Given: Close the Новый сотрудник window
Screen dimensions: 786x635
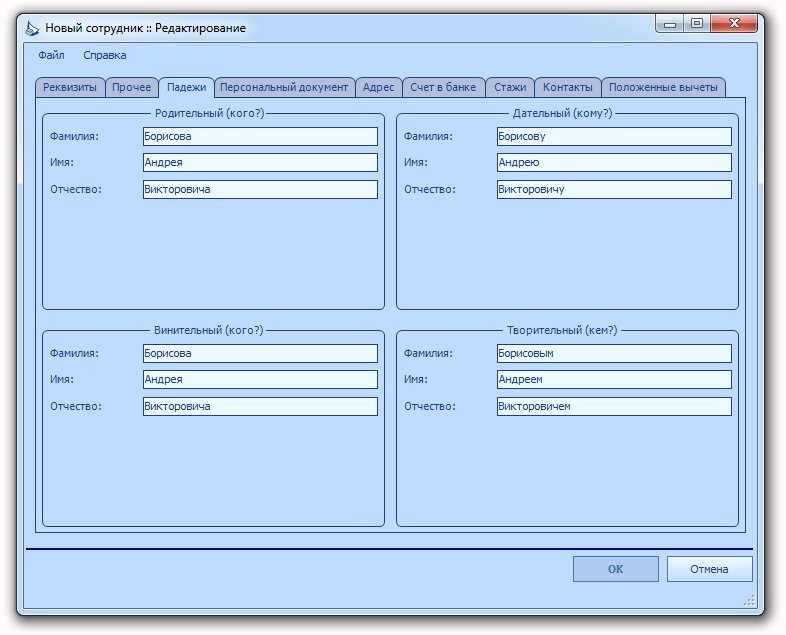Looking at the screenshot, I should point(734,24).
